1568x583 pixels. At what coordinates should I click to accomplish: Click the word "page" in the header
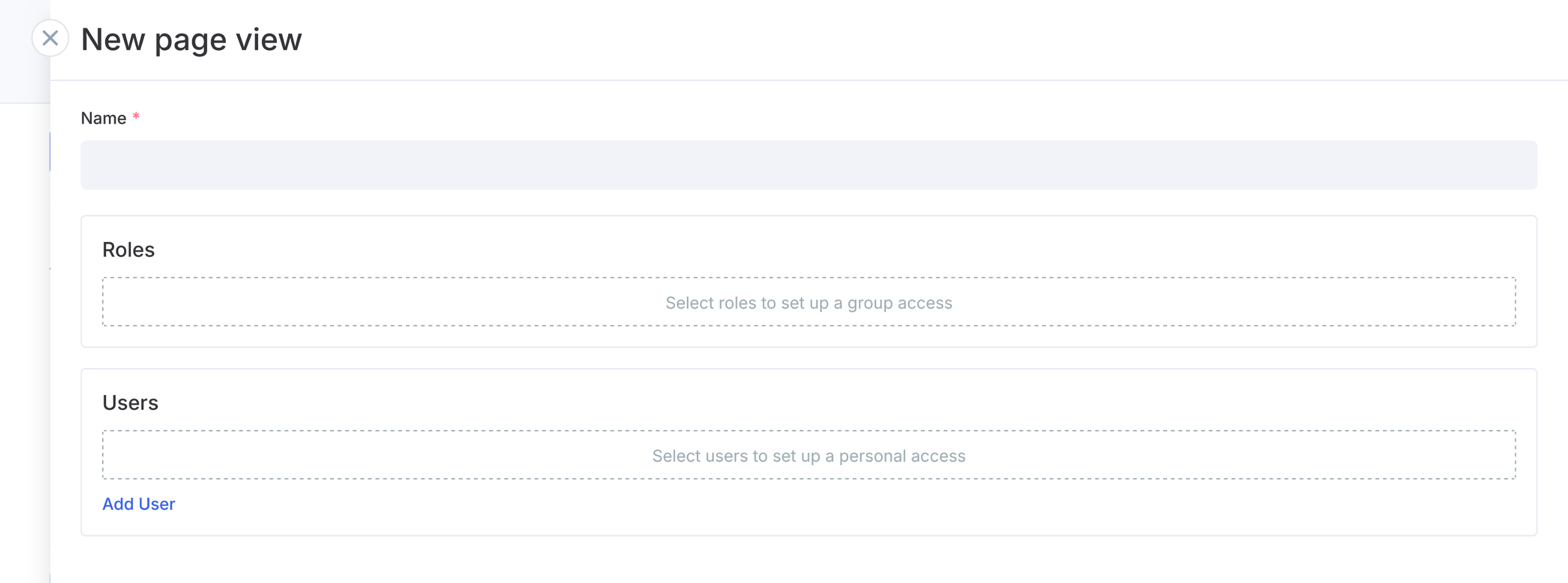[x=190, y=41]
